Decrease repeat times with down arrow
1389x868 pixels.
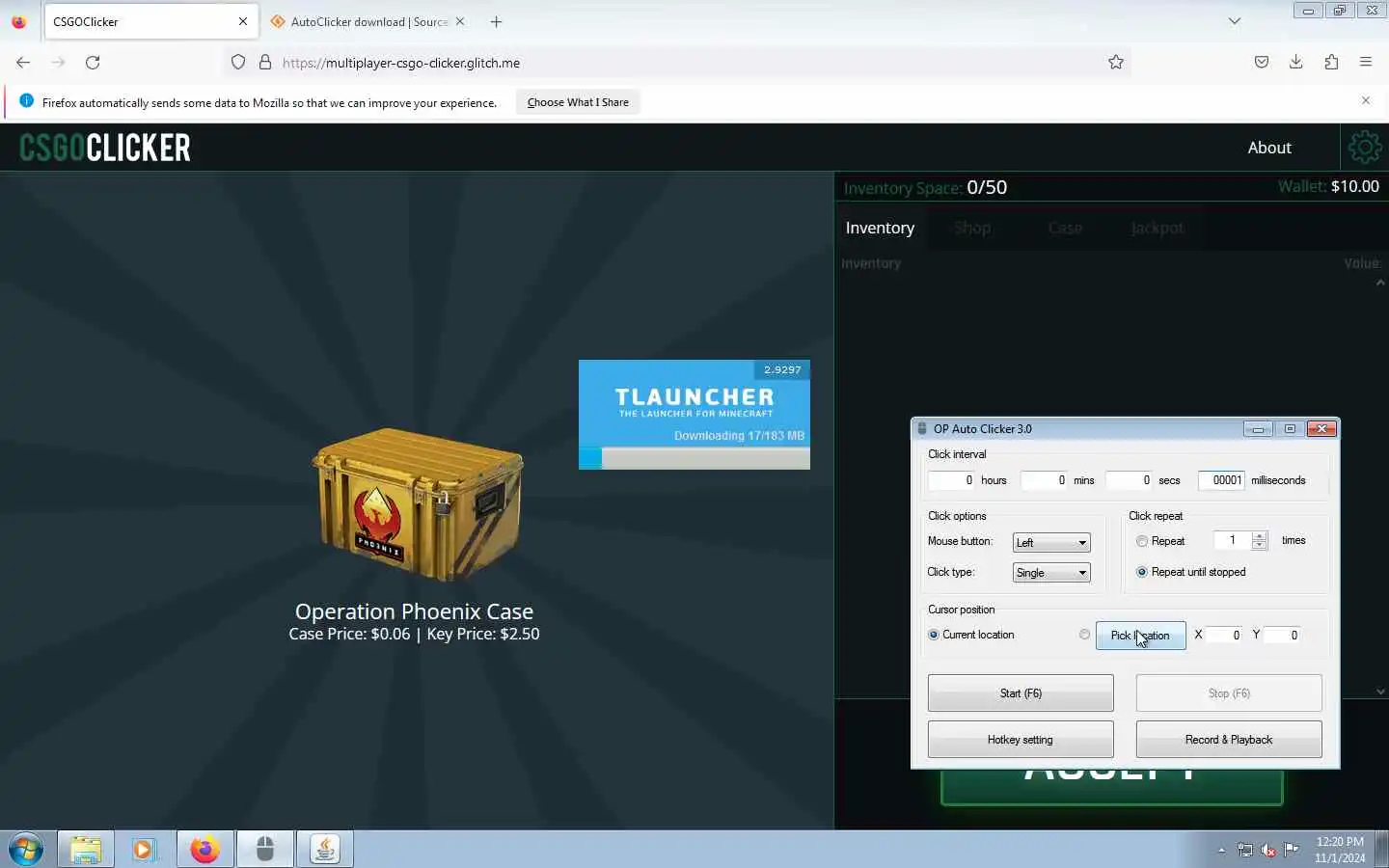1259,546
